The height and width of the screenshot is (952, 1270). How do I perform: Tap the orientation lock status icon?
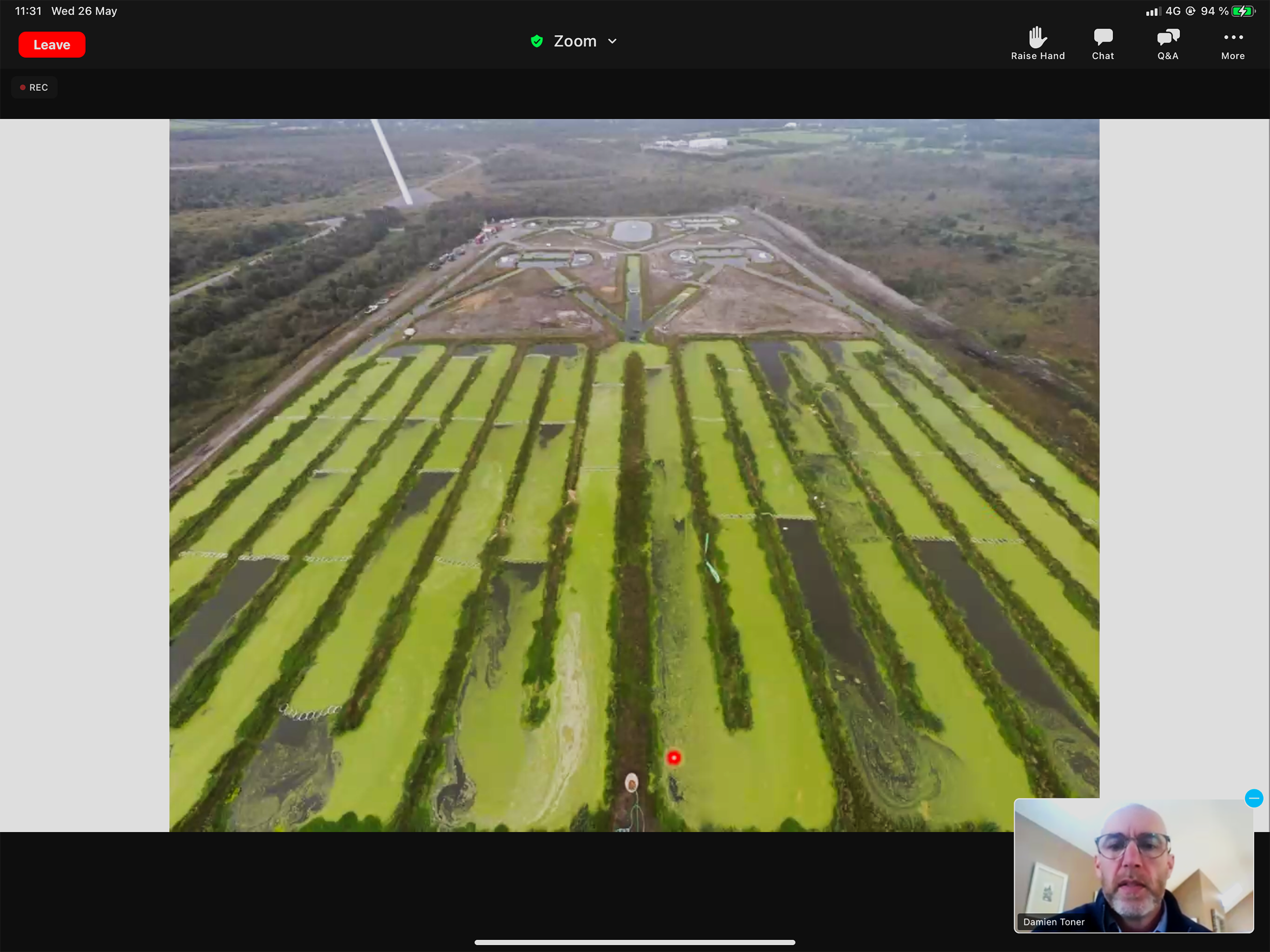tap(1191, 11)
